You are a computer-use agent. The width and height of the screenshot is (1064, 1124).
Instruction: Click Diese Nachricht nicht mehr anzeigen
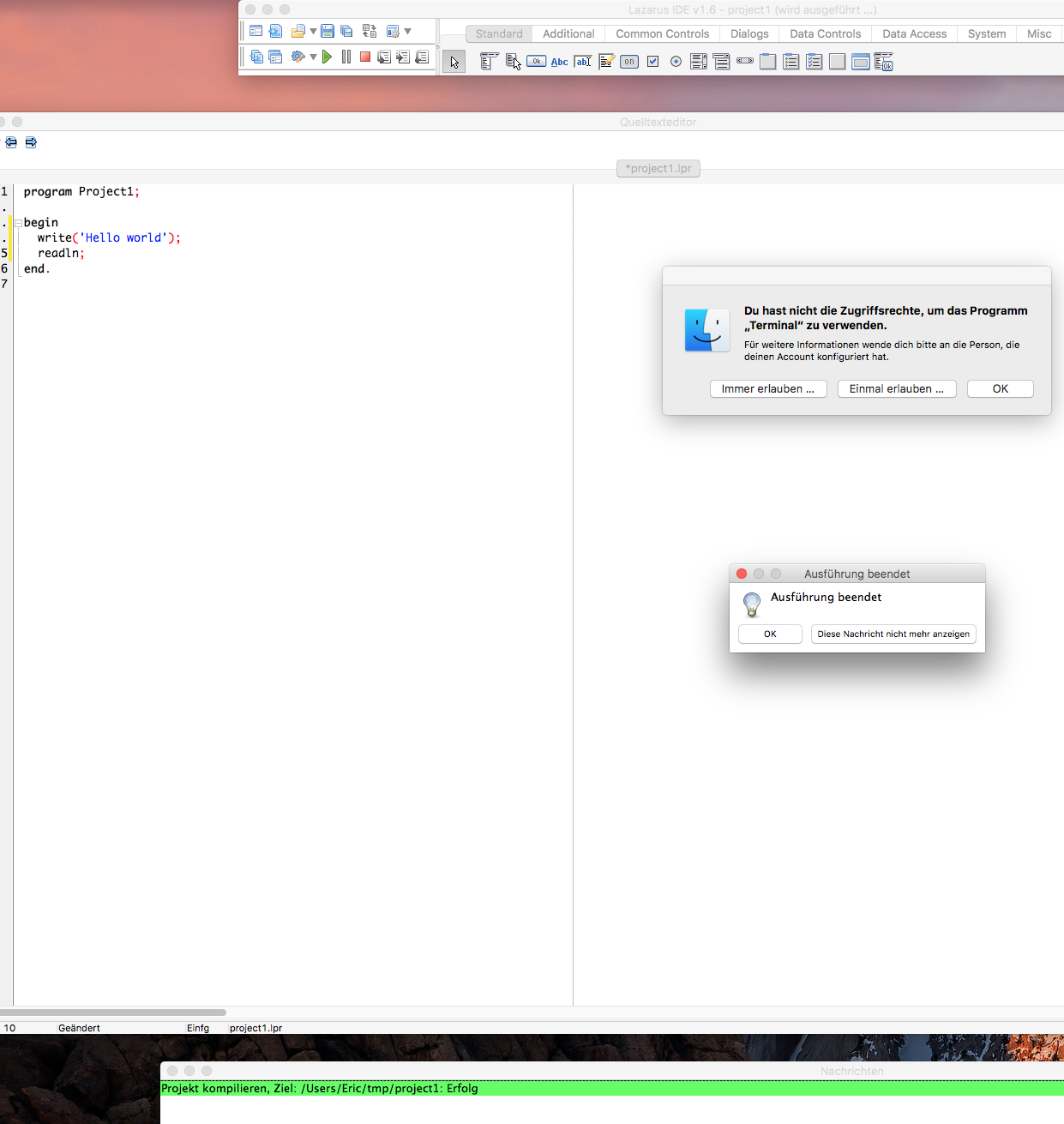pyautogui.click(x=893, y=634)
